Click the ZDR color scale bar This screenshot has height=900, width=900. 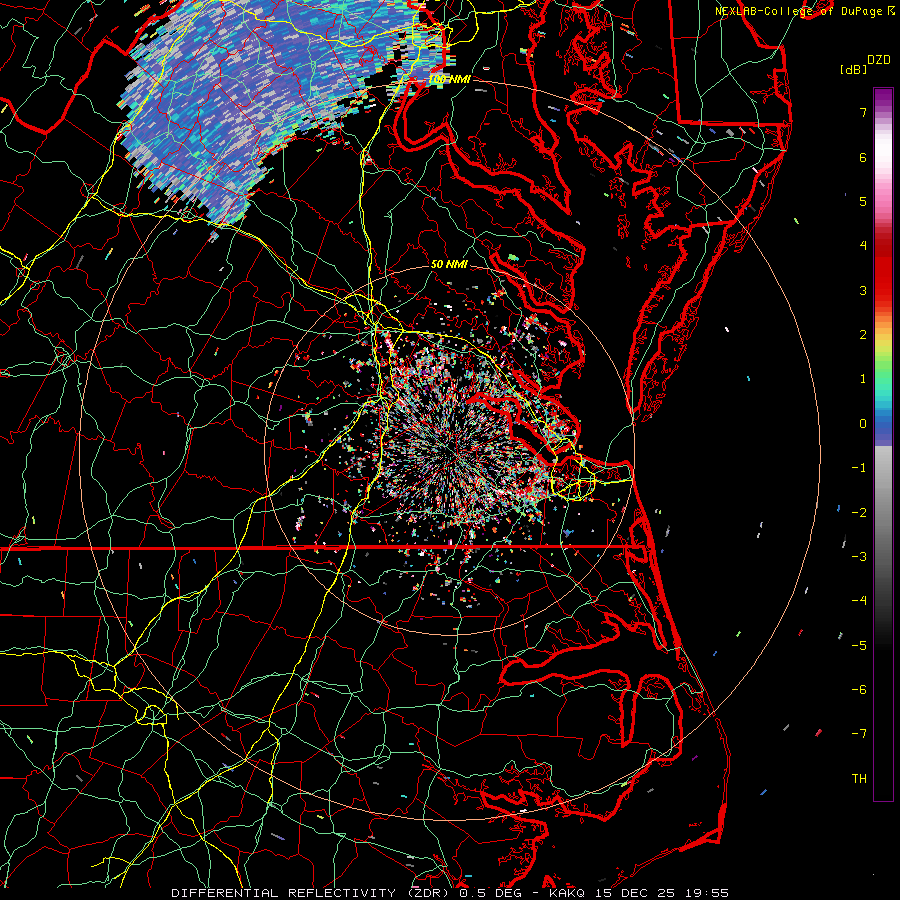[x=883, y=444]
